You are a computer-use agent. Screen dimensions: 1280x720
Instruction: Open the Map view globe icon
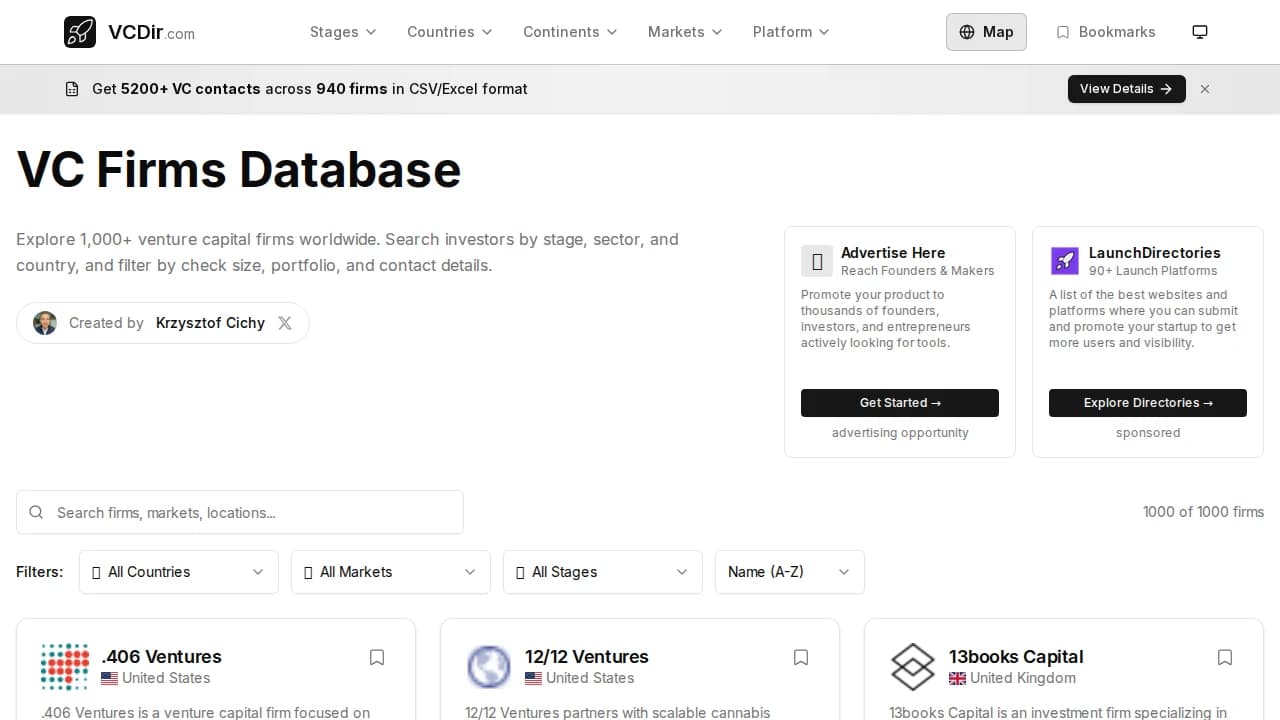point(966,32)
